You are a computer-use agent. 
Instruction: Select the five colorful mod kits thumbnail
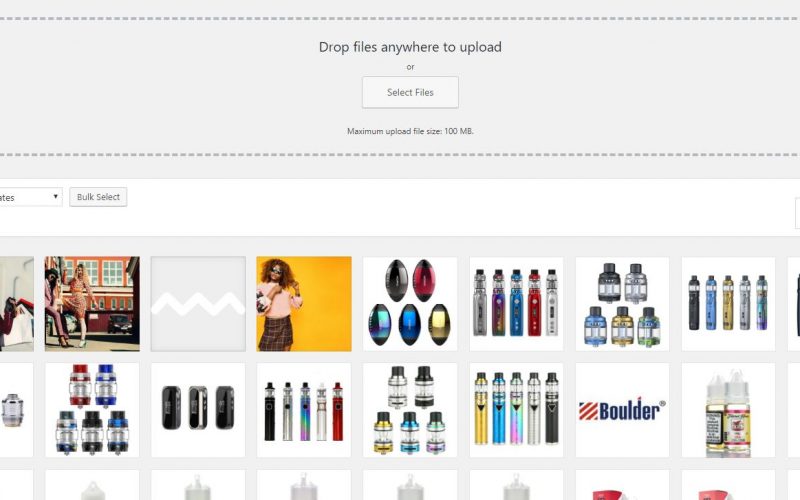click(516, 304)
